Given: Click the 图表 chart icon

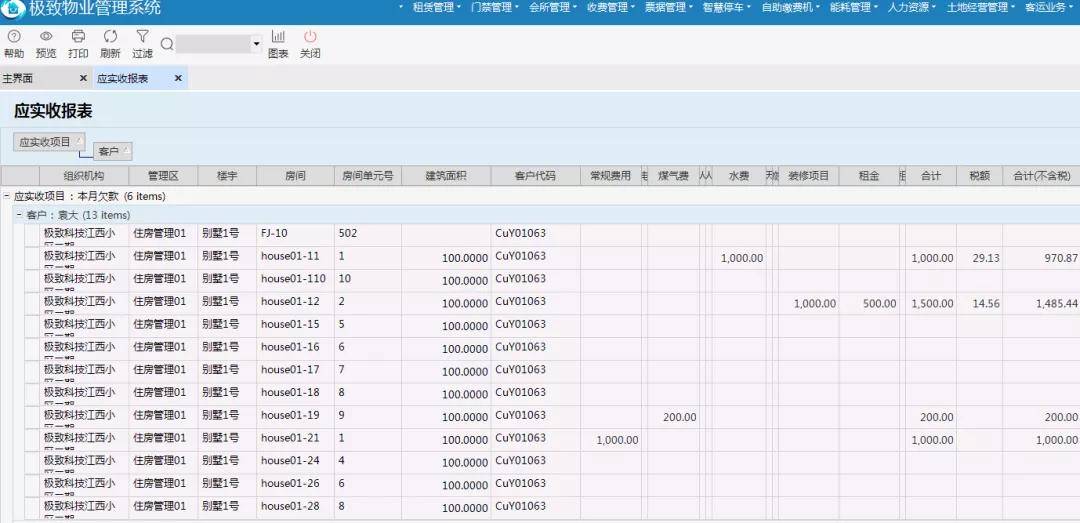Looking at the screenshot, I should pyautogui.click(x=278, y=37).
